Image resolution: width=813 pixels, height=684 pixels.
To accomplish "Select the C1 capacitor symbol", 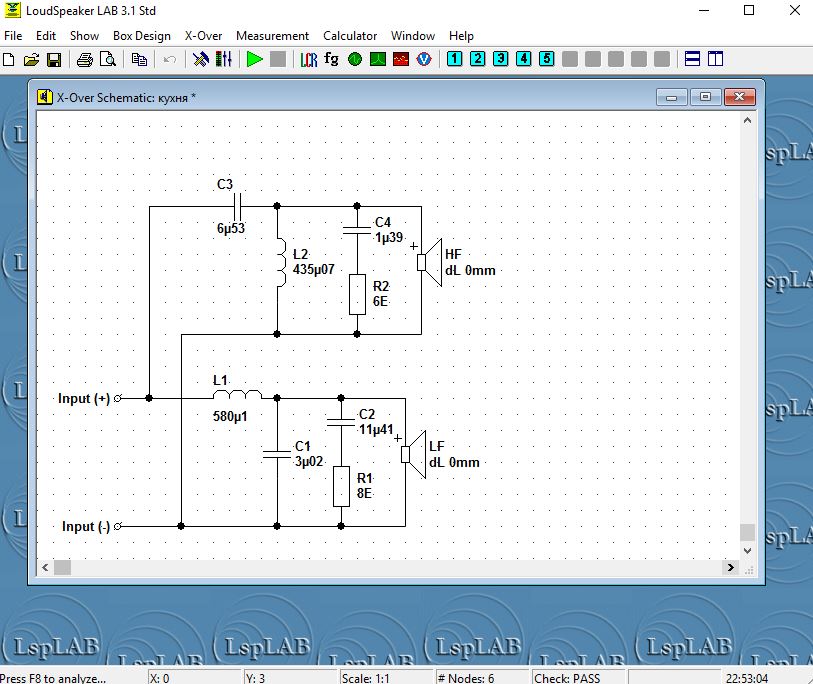I will 277,454.
